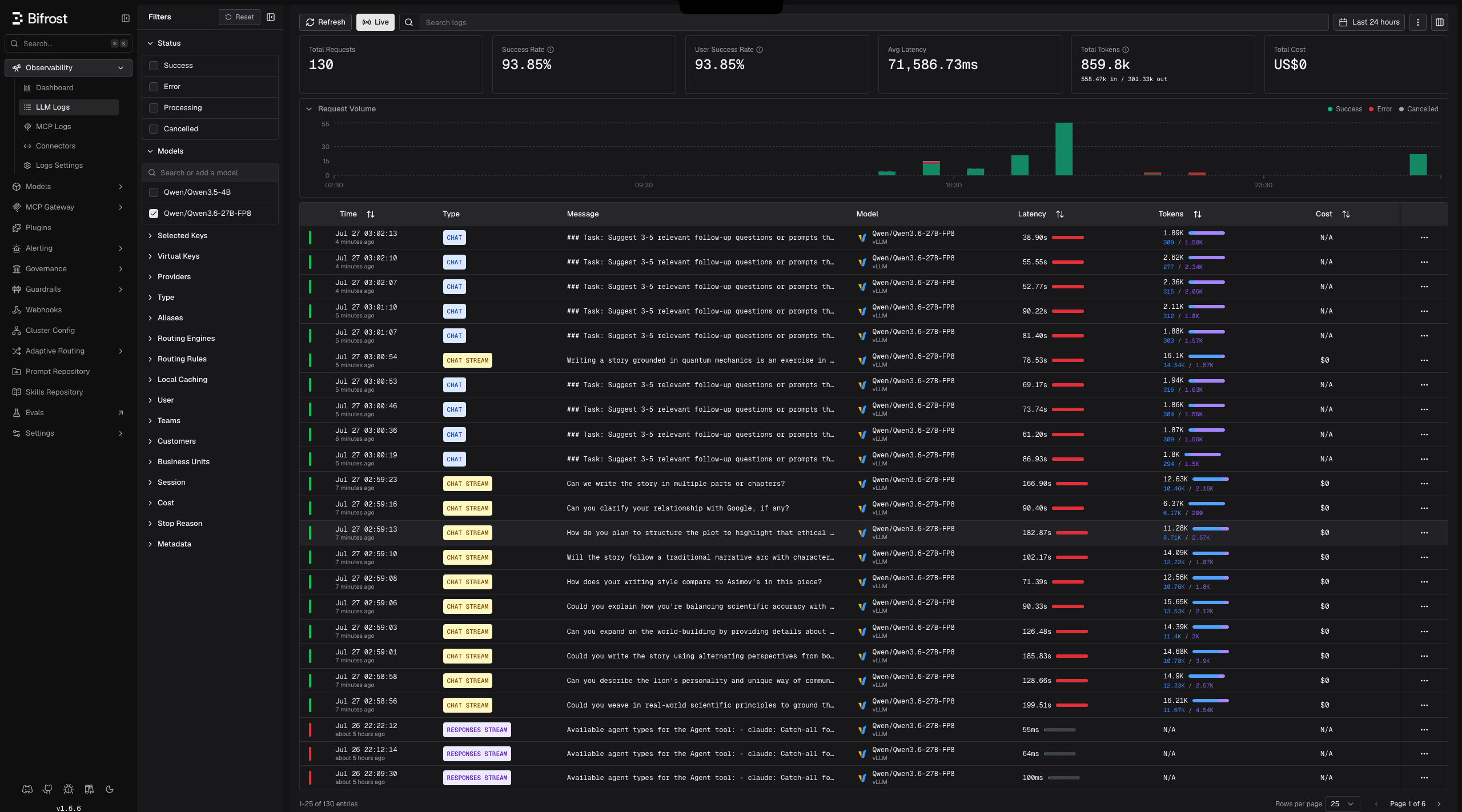Open row actions for the 22:22:12 log entry
The image size is (1462, 812).
1424,730
